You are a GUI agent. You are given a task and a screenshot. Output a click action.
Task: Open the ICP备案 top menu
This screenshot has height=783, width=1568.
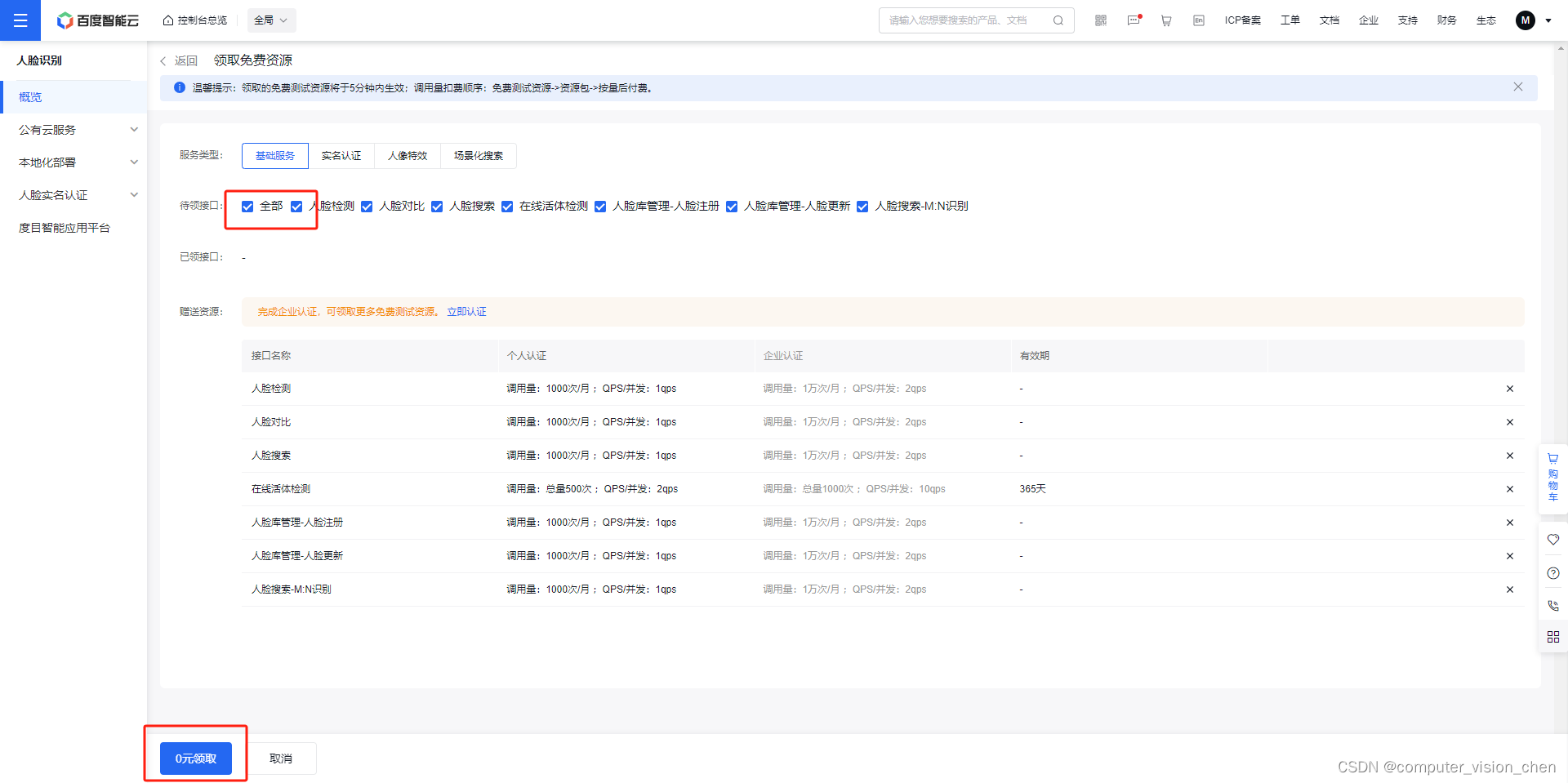coord(1243,20)
